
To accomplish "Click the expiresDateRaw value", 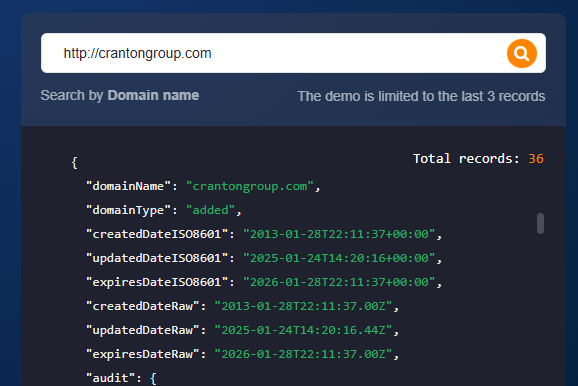I will [x=303, y=354].
